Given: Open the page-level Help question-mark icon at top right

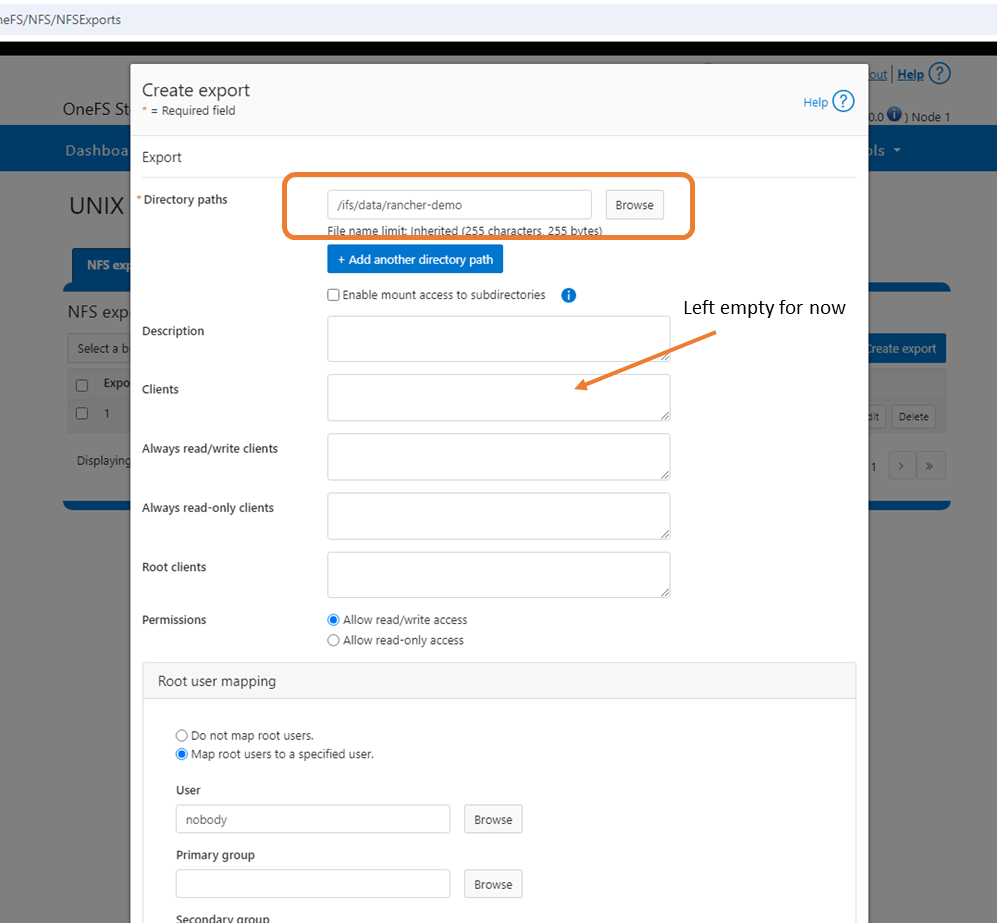Looking at the screenshot, I should click(939, 74).
